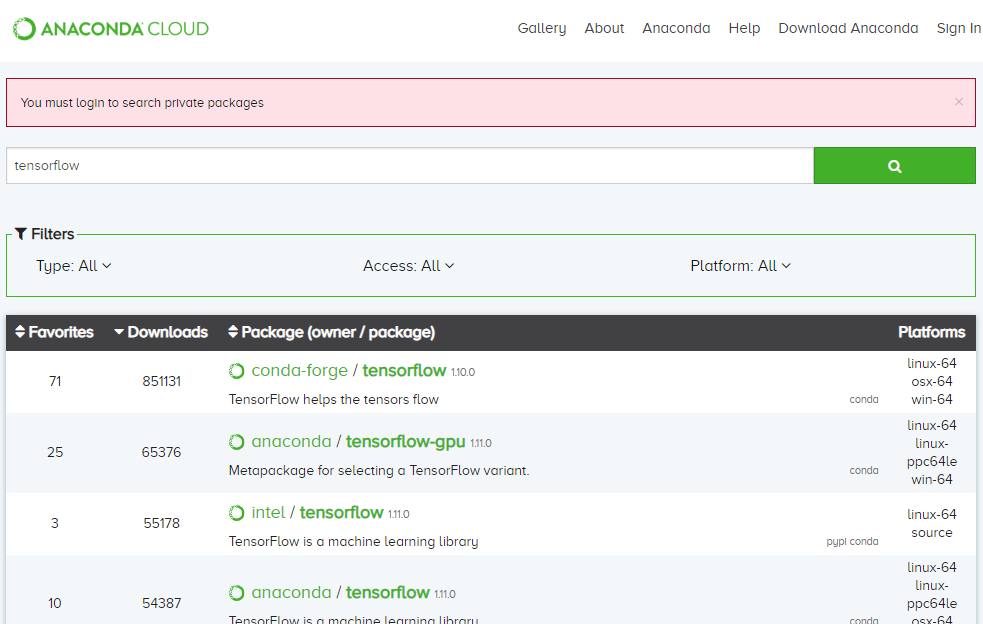This screenshot has width=983, height=624.
Task: Sort by Package column arrows
Action: tap(233, 332)
